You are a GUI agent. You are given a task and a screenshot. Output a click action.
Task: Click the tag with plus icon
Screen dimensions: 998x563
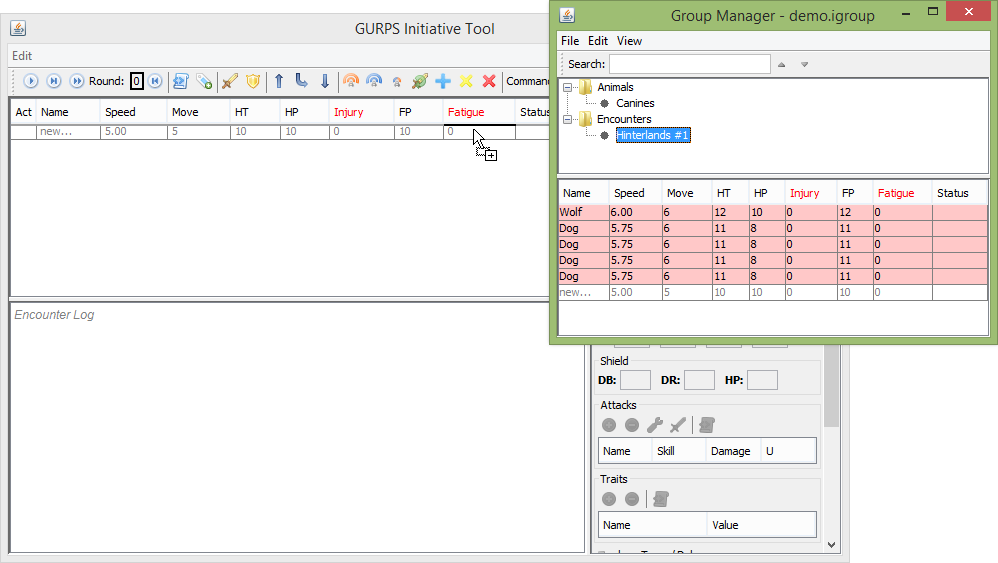pos(204,81)
